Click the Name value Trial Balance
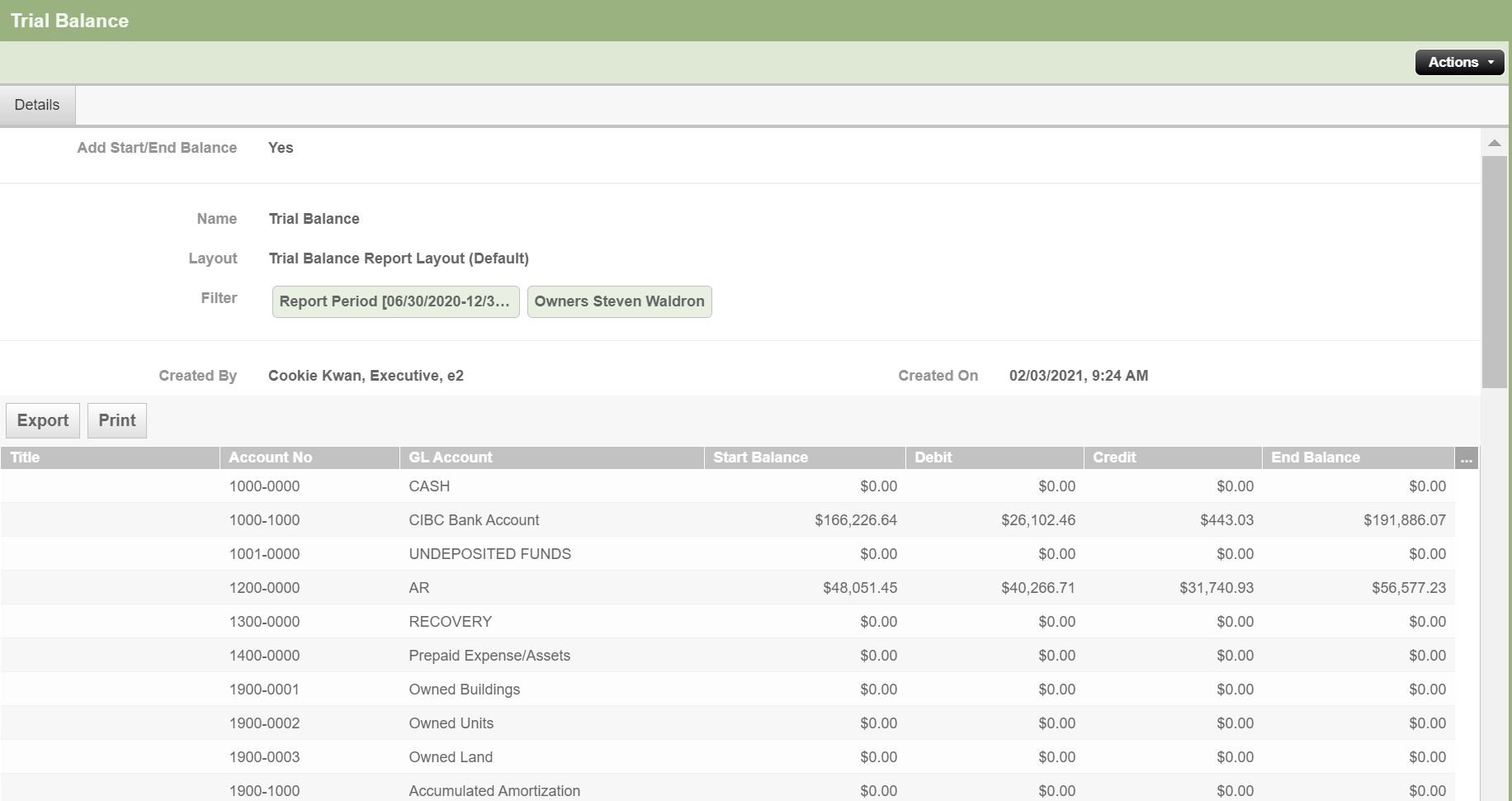The width and height of the screenshot is (1512, 801). [314, 219]
